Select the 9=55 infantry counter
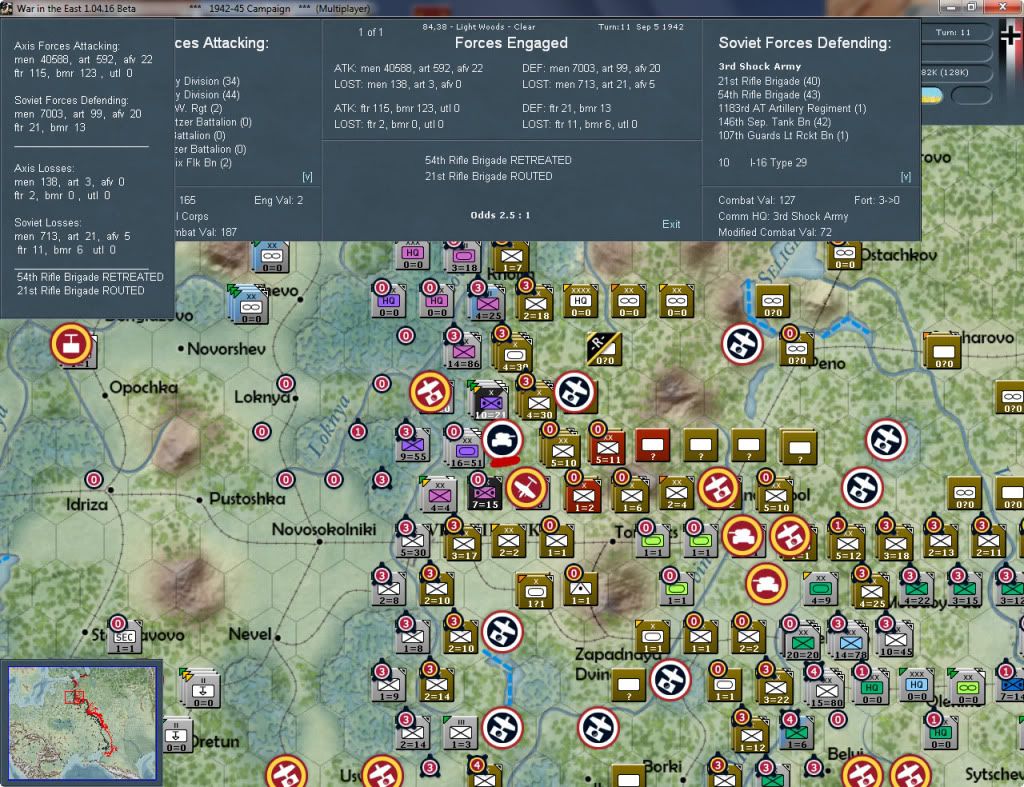 412,447
